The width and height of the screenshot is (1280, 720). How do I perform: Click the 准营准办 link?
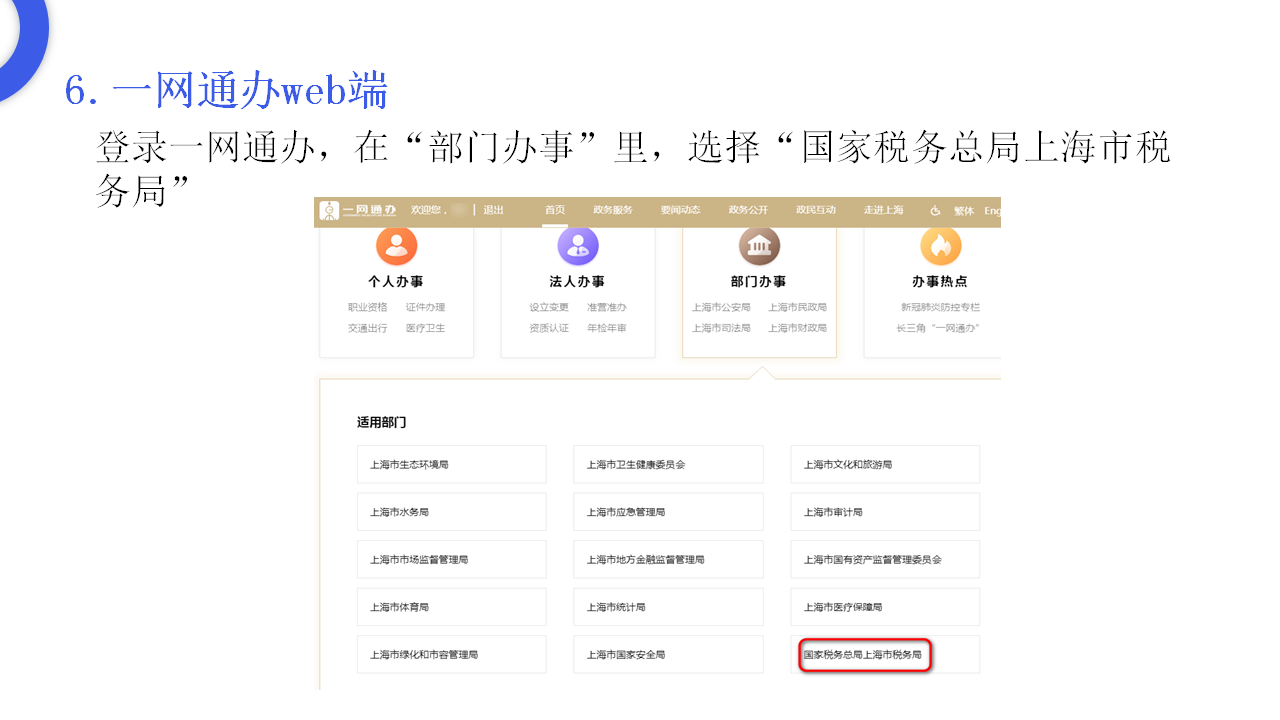(x=607, y=307)
